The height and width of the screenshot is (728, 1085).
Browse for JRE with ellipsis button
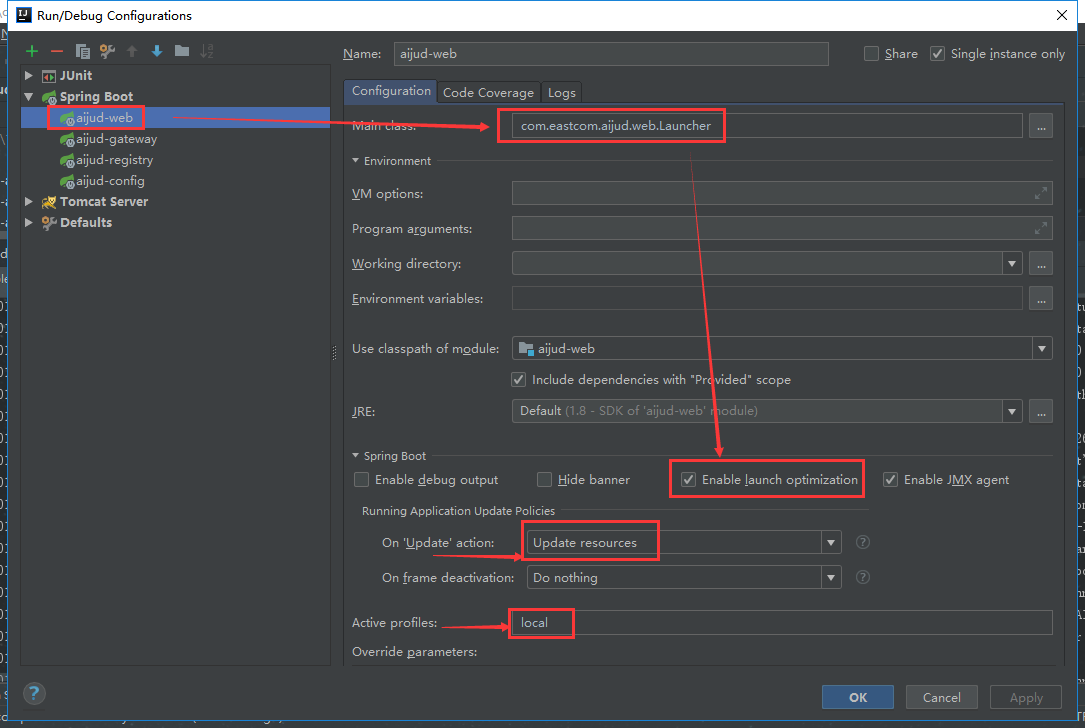point(1041,411)
